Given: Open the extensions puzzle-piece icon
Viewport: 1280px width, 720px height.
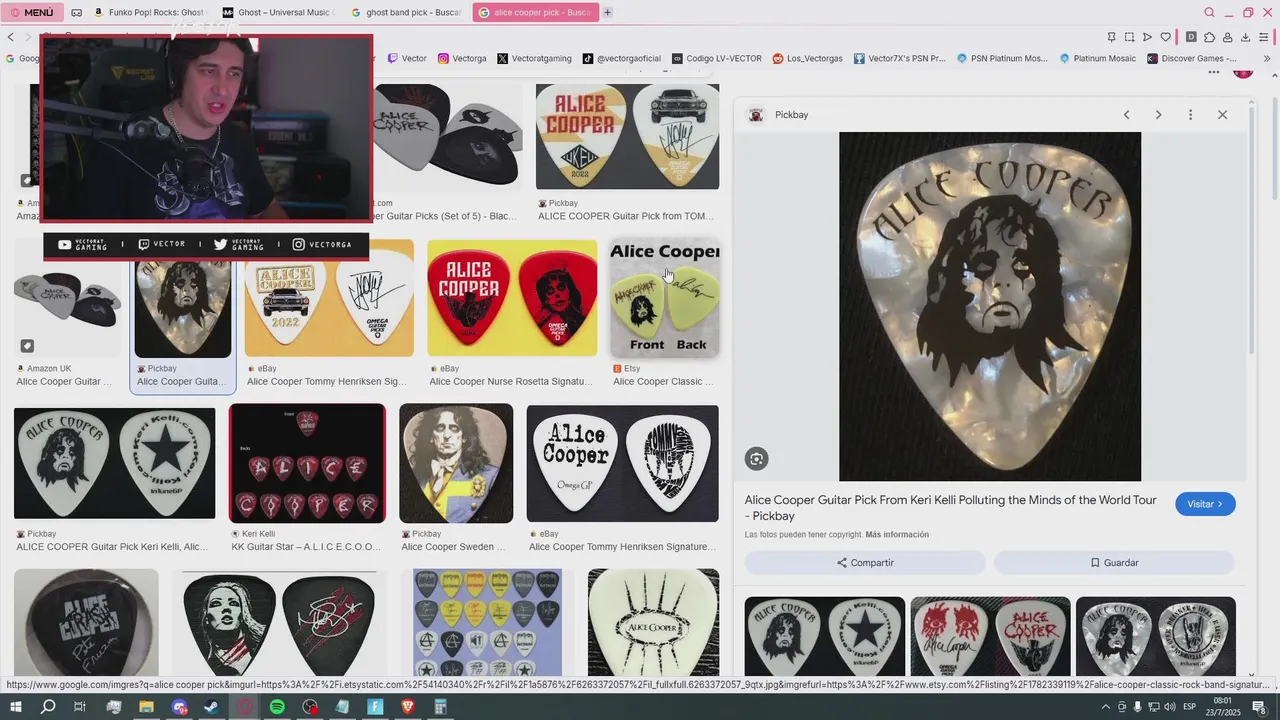Looking at the screenshot, I should [1209, 37].
